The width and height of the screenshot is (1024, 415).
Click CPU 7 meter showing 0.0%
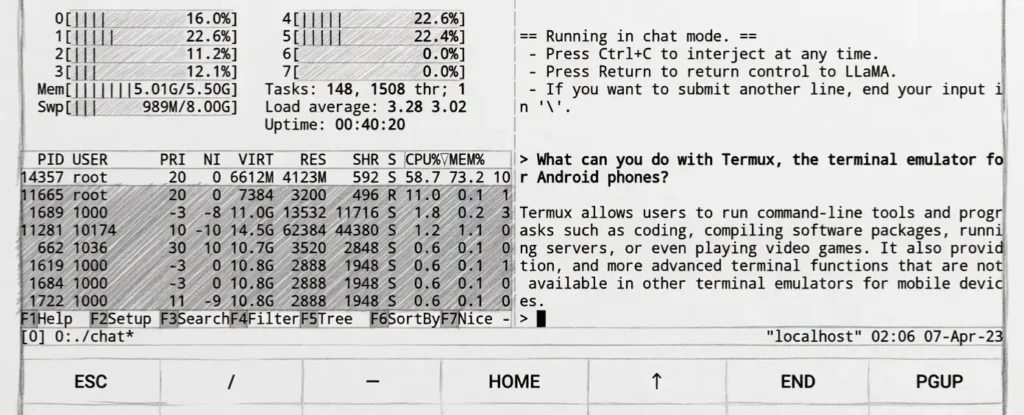(x=374, y=72)
